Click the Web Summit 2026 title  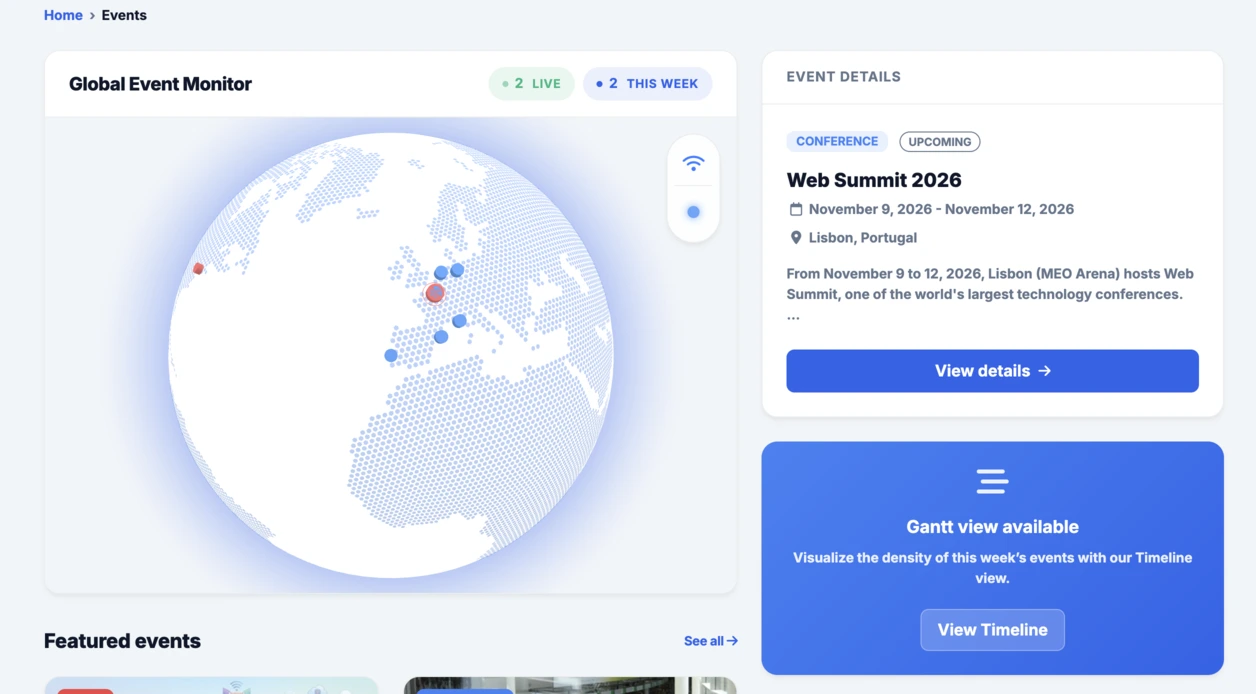click(x=874, y=180)
